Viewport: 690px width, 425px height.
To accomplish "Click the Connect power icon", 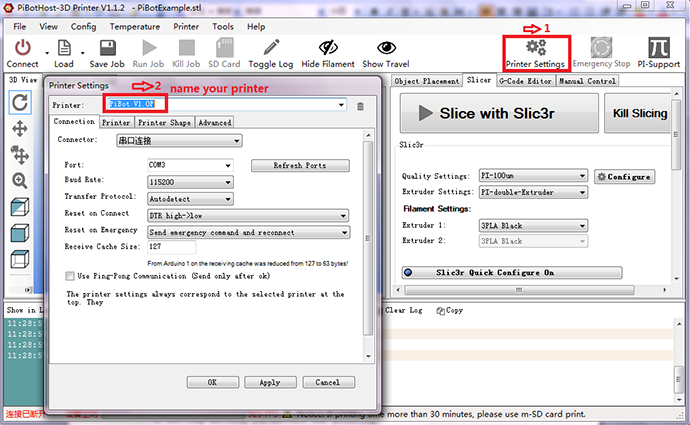I will [22, 47].
